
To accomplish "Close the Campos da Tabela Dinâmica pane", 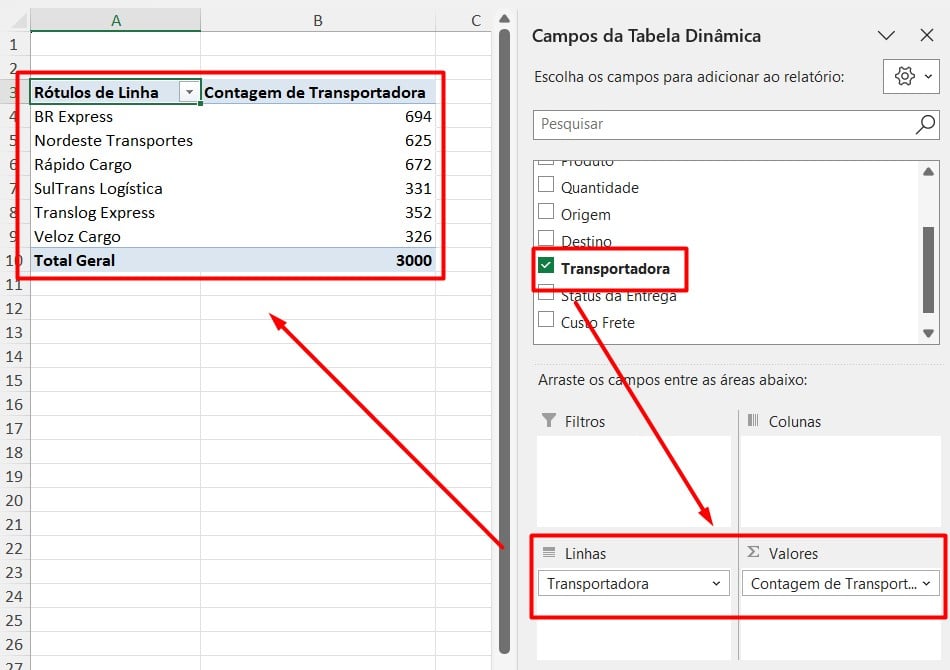I will (x=926, y=35).
